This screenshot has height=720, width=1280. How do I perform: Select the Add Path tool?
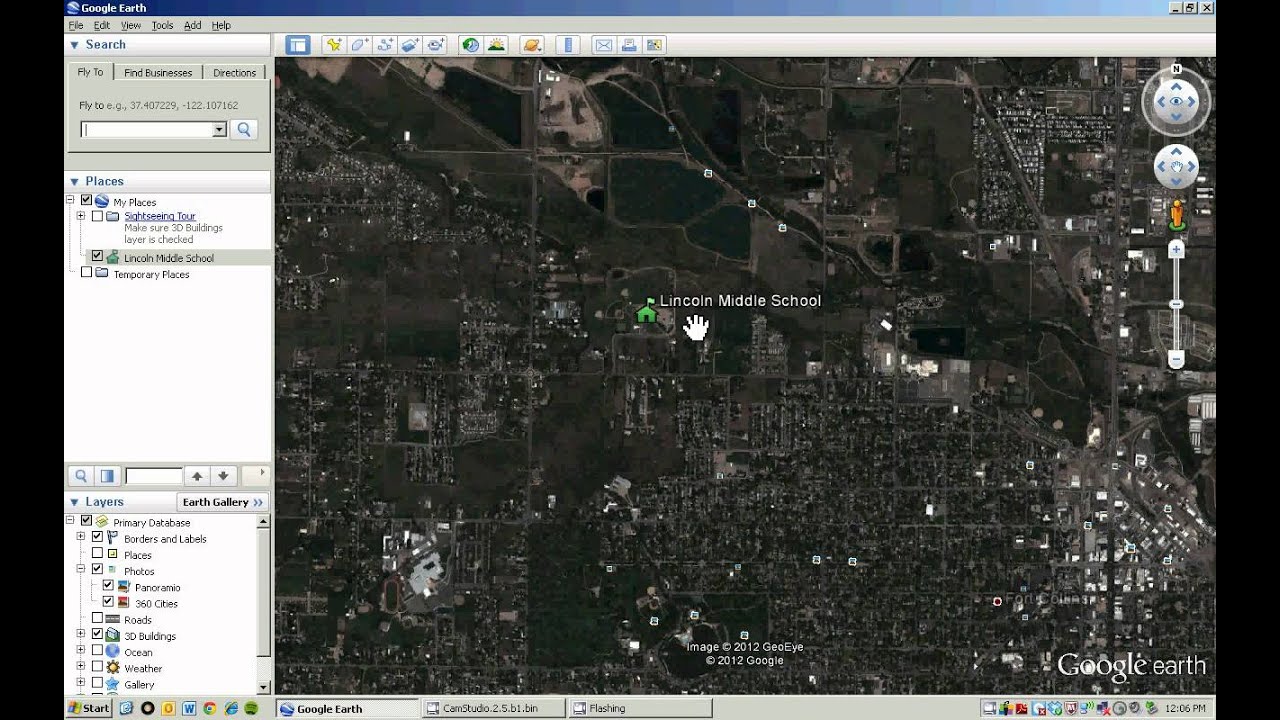point(384,45)
